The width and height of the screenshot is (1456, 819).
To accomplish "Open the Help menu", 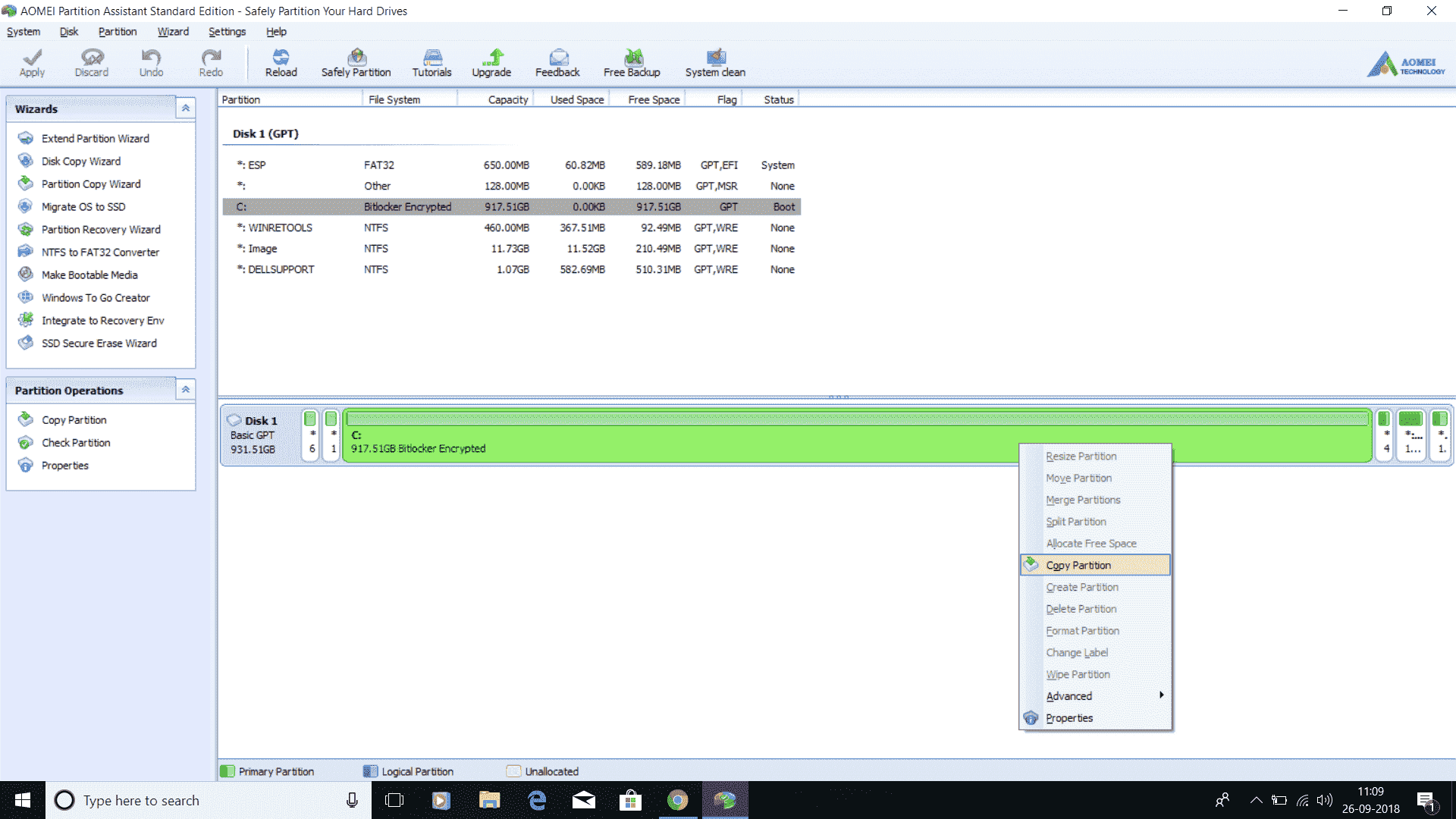I will [x=276, y=31].
